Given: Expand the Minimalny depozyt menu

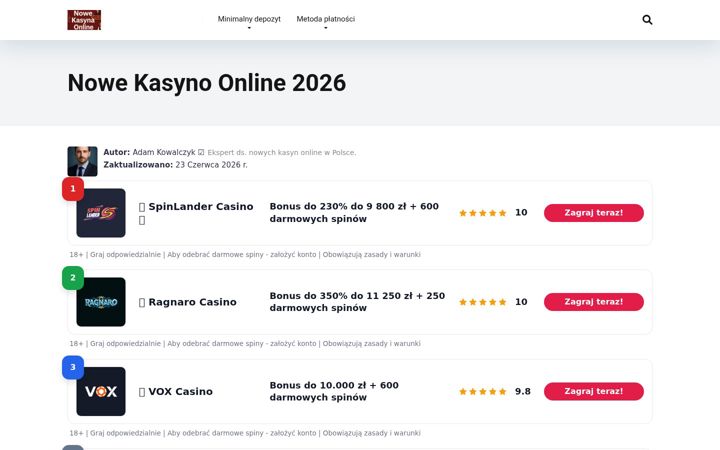Looking at the screenshot, I should (249, 19).
